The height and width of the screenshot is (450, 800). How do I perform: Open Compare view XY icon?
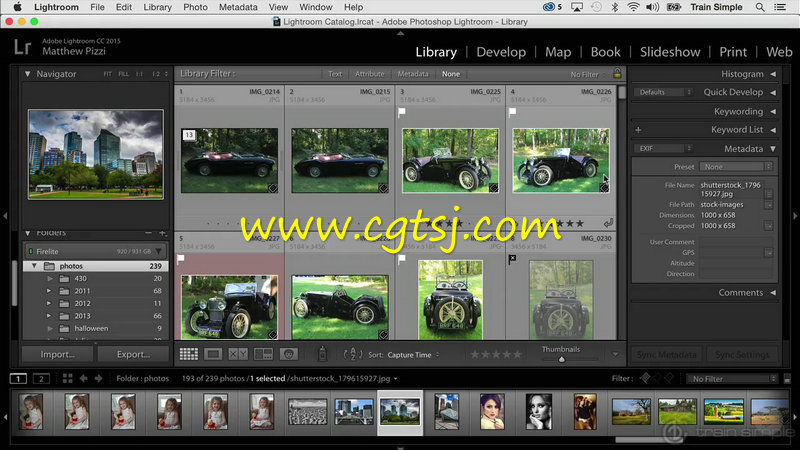238,354
